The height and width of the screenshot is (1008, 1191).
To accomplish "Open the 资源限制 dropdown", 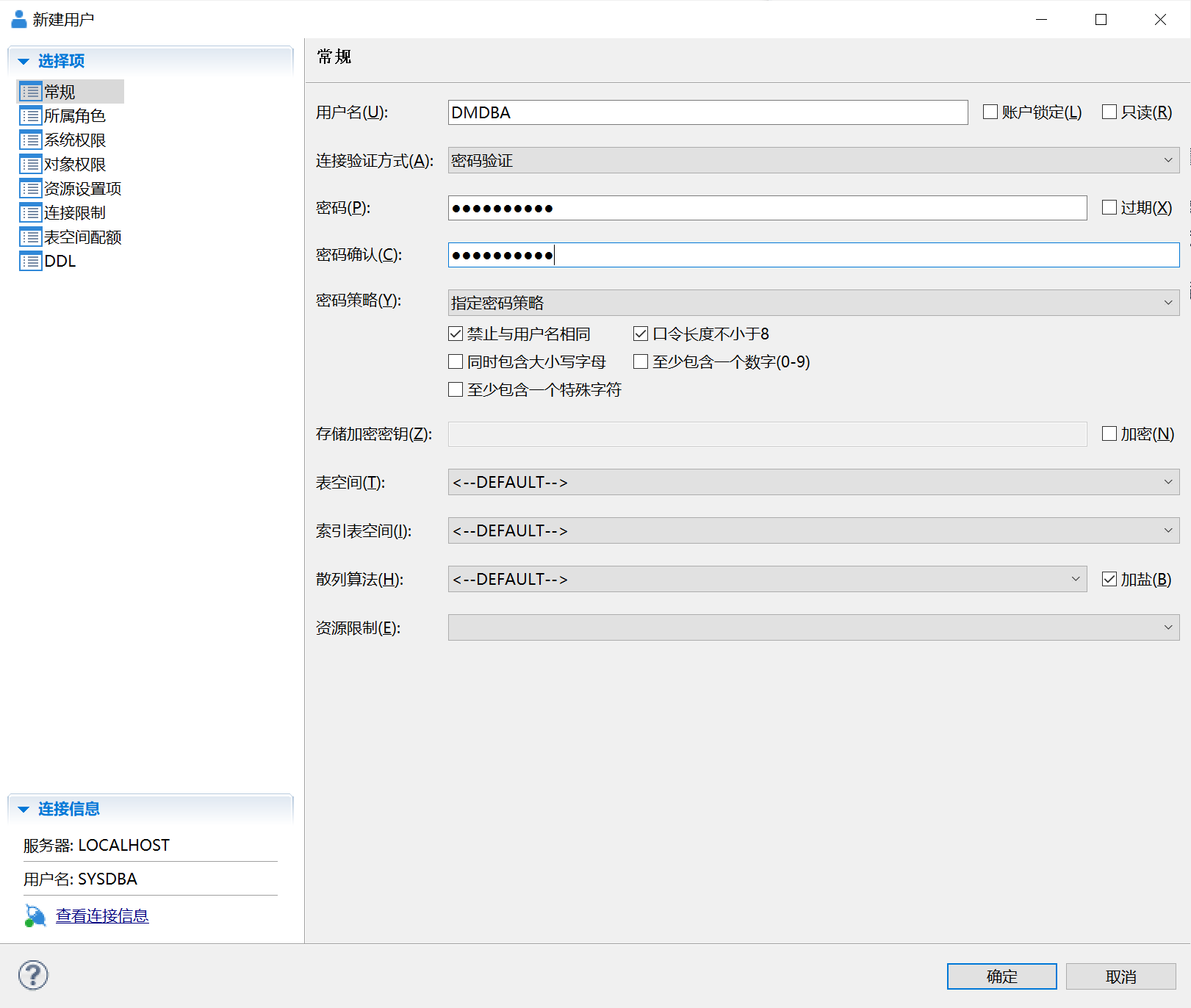I will [x=814, y=627].
